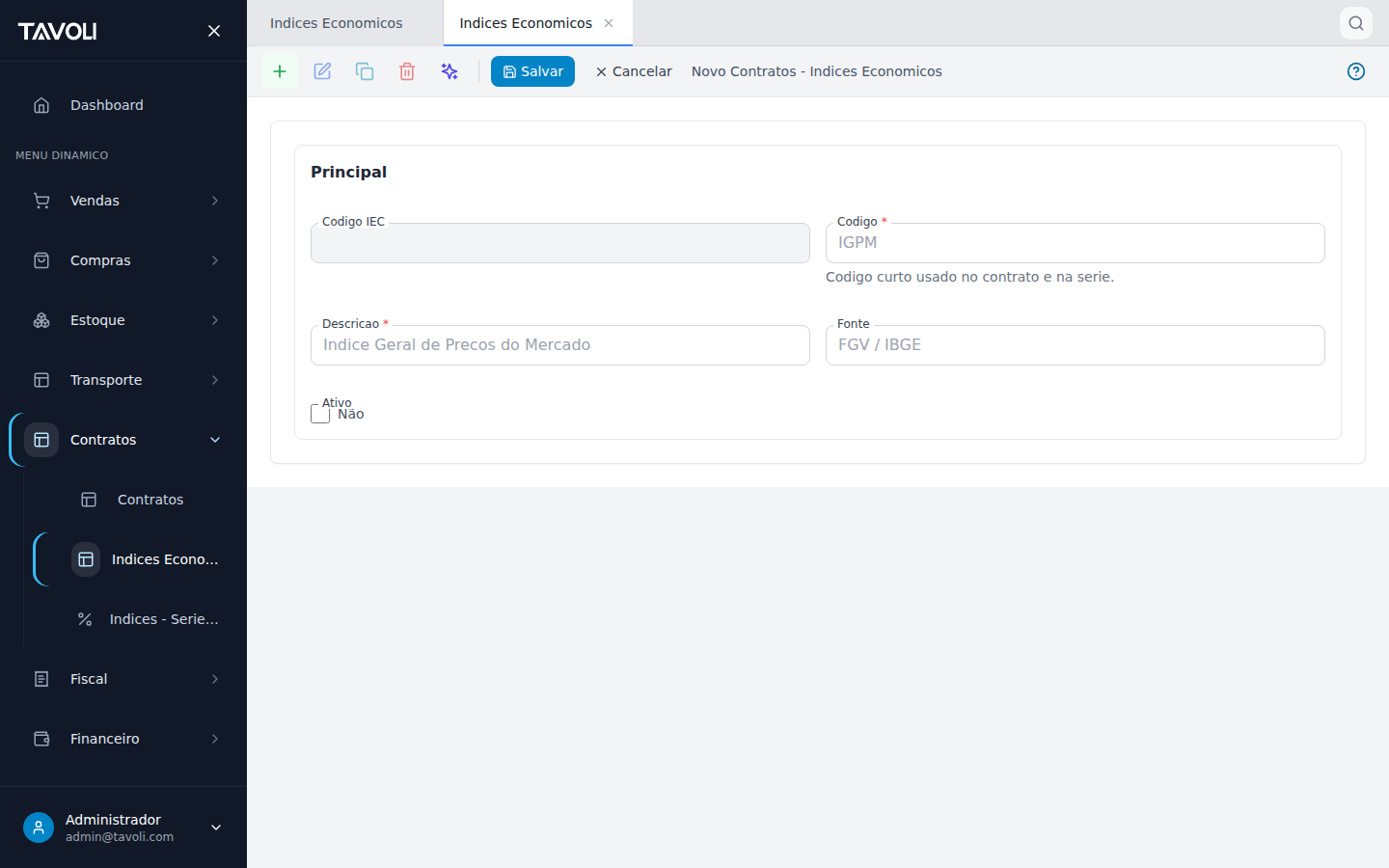The image size is (1389, 868).
Task: Click the Cancelar button
Action: point(634,71)
